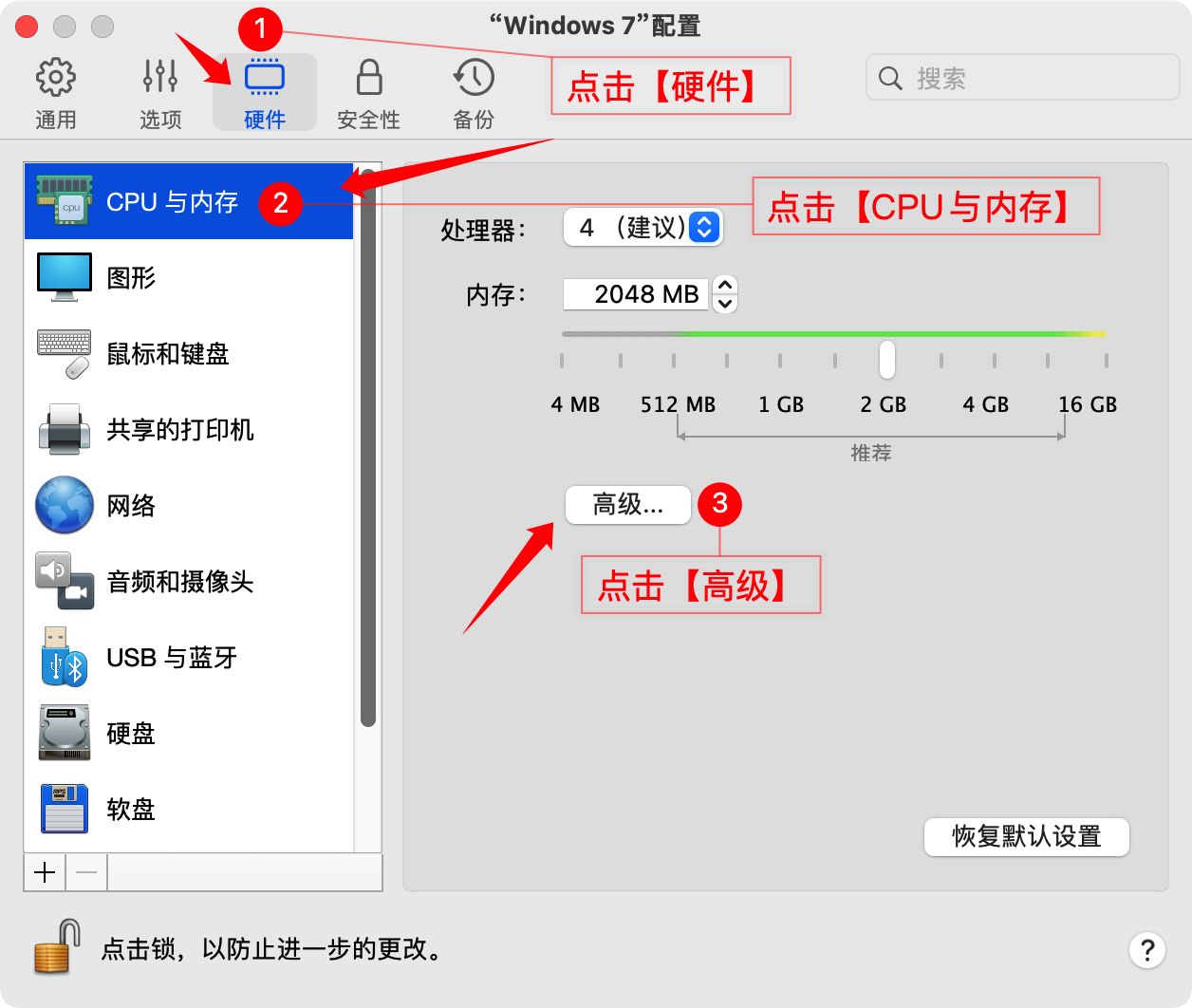The height and width of the screenshot is (1008, 1192).
Task: Click the 共享的打印机 text label
Action: click(x=180, y=430)
